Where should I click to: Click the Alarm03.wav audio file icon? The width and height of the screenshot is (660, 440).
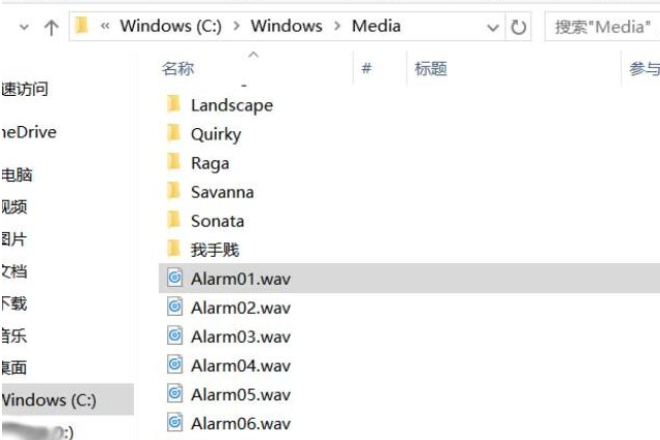(x=175, y=337)
